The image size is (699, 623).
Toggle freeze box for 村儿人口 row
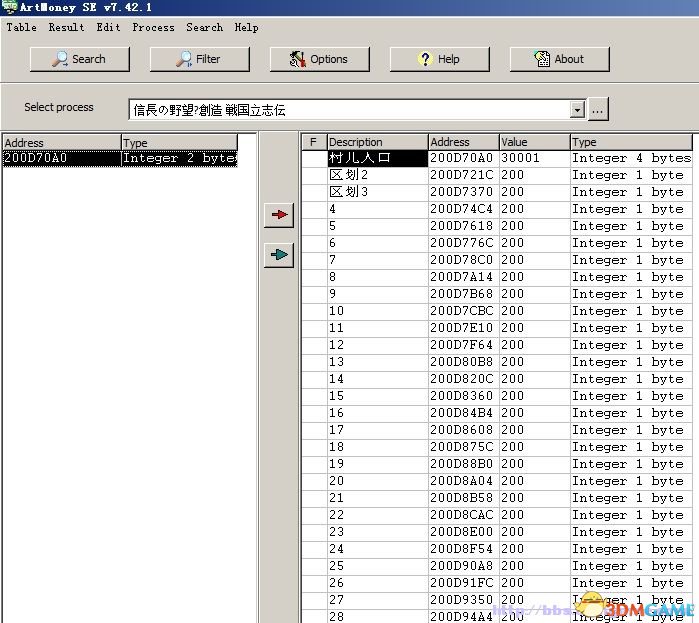314,158
